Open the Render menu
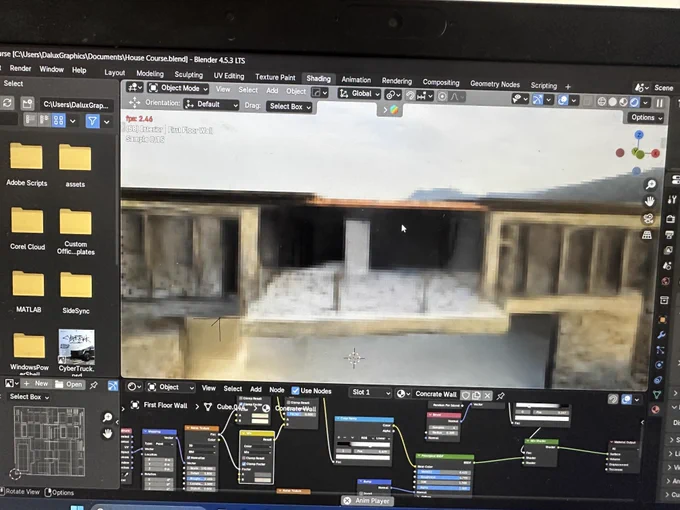Viewport: 680px width, 510px height. pyautogui.click(x=20, y=69)
